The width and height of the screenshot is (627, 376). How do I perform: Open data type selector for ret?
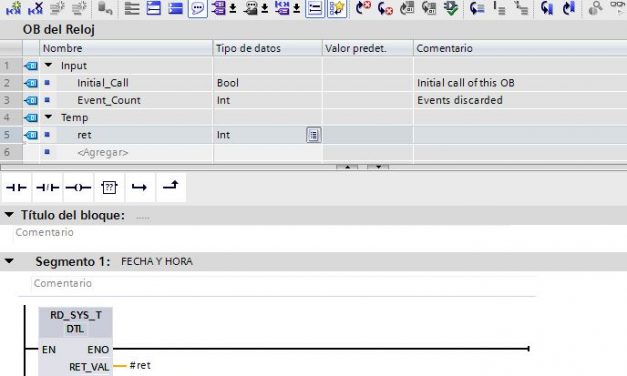click(314, 135)
